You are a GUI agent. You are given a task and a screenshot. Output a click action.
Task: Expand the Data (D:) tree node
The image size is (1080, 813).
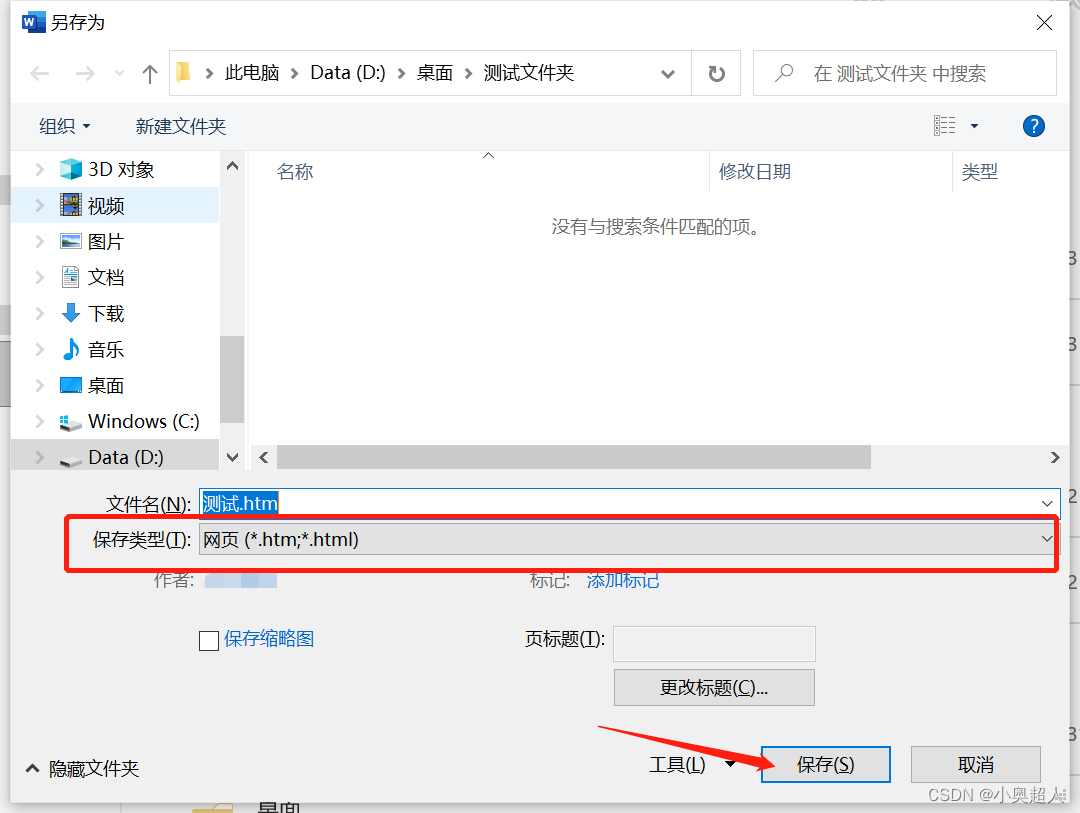39,457
